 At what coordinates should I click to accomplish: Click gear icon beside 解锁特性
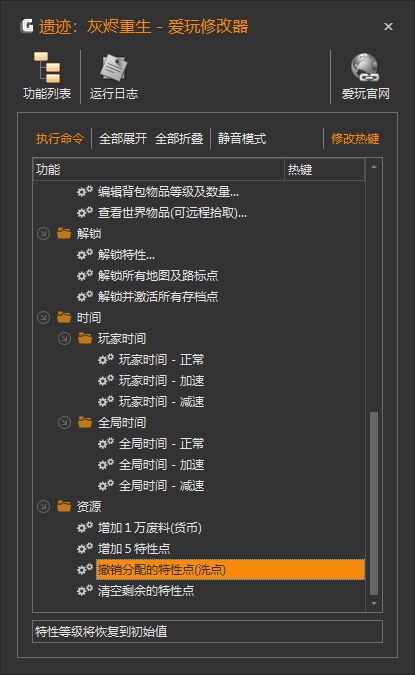point(85,254)
